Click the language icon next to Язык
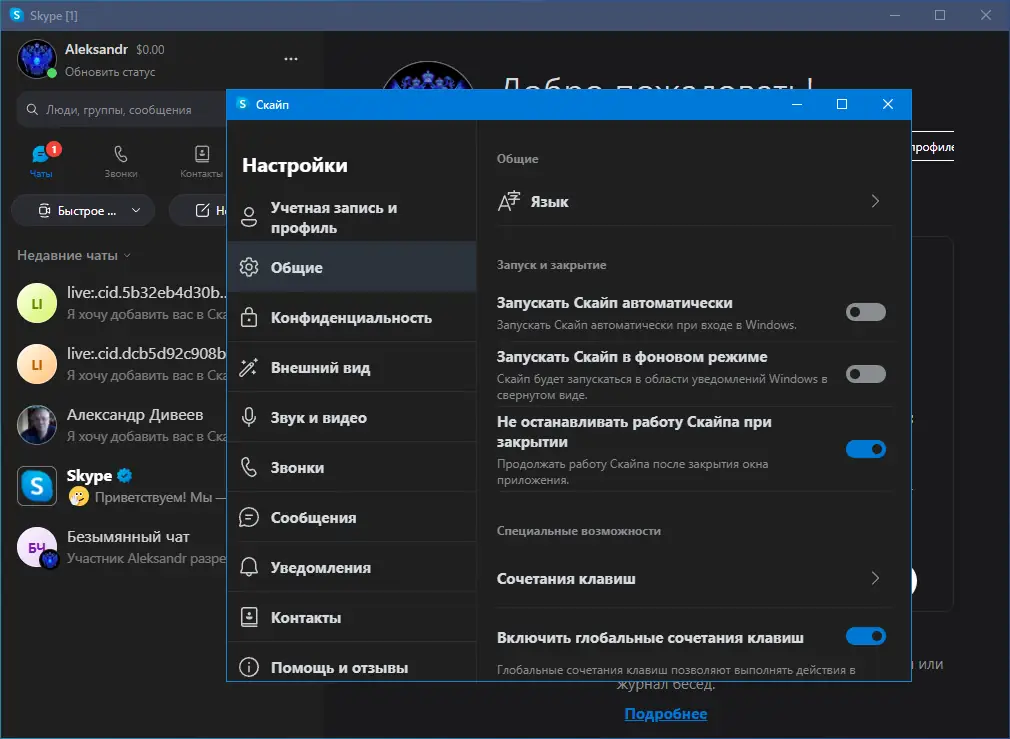The image size is (1010, 739). coord(509,201)
